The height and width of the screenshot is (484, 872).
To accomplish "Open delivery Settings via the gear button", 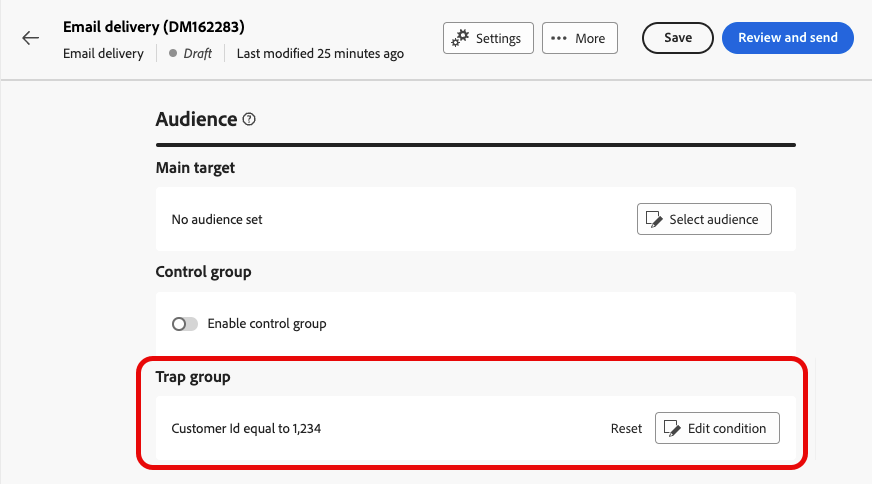I will tap(488, 38).
